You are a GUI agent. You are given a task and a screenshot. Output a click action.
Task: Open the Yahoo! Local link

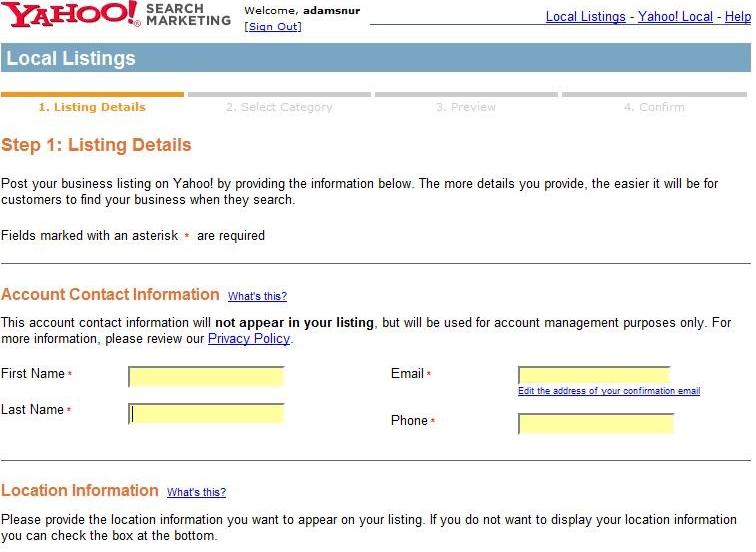[x=675, y=16]
